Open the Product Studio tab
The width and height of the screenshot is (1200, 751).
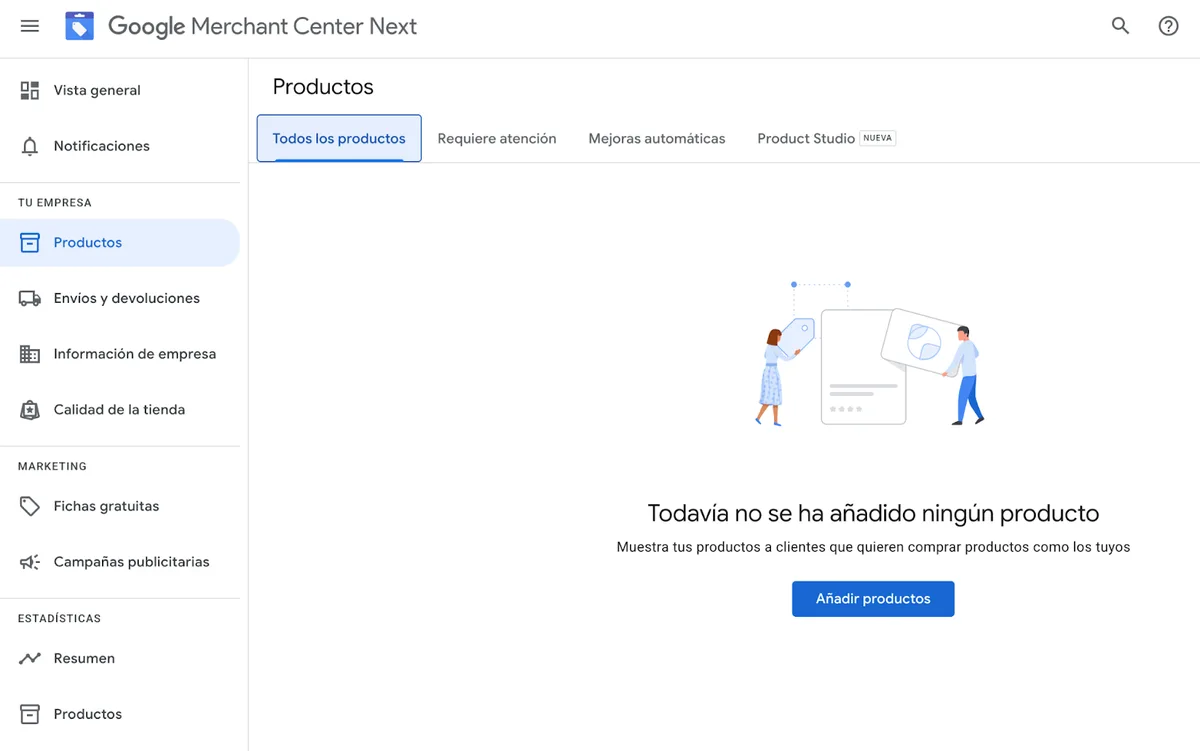806,138
